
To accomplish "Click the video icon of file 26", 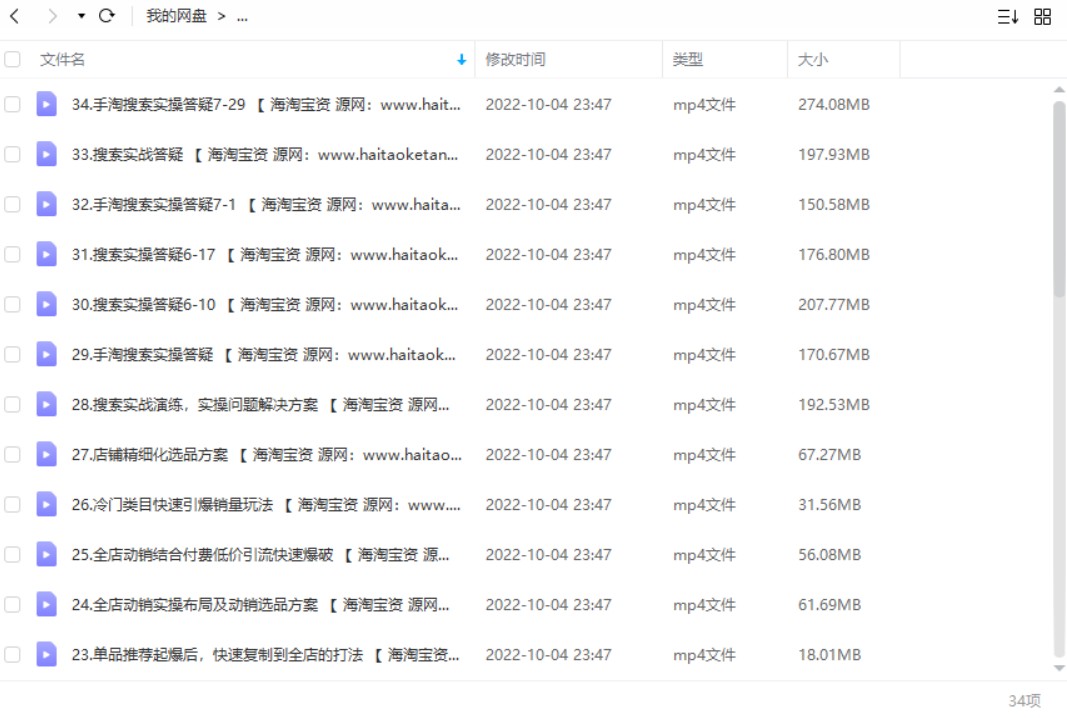I will point(46,504).
